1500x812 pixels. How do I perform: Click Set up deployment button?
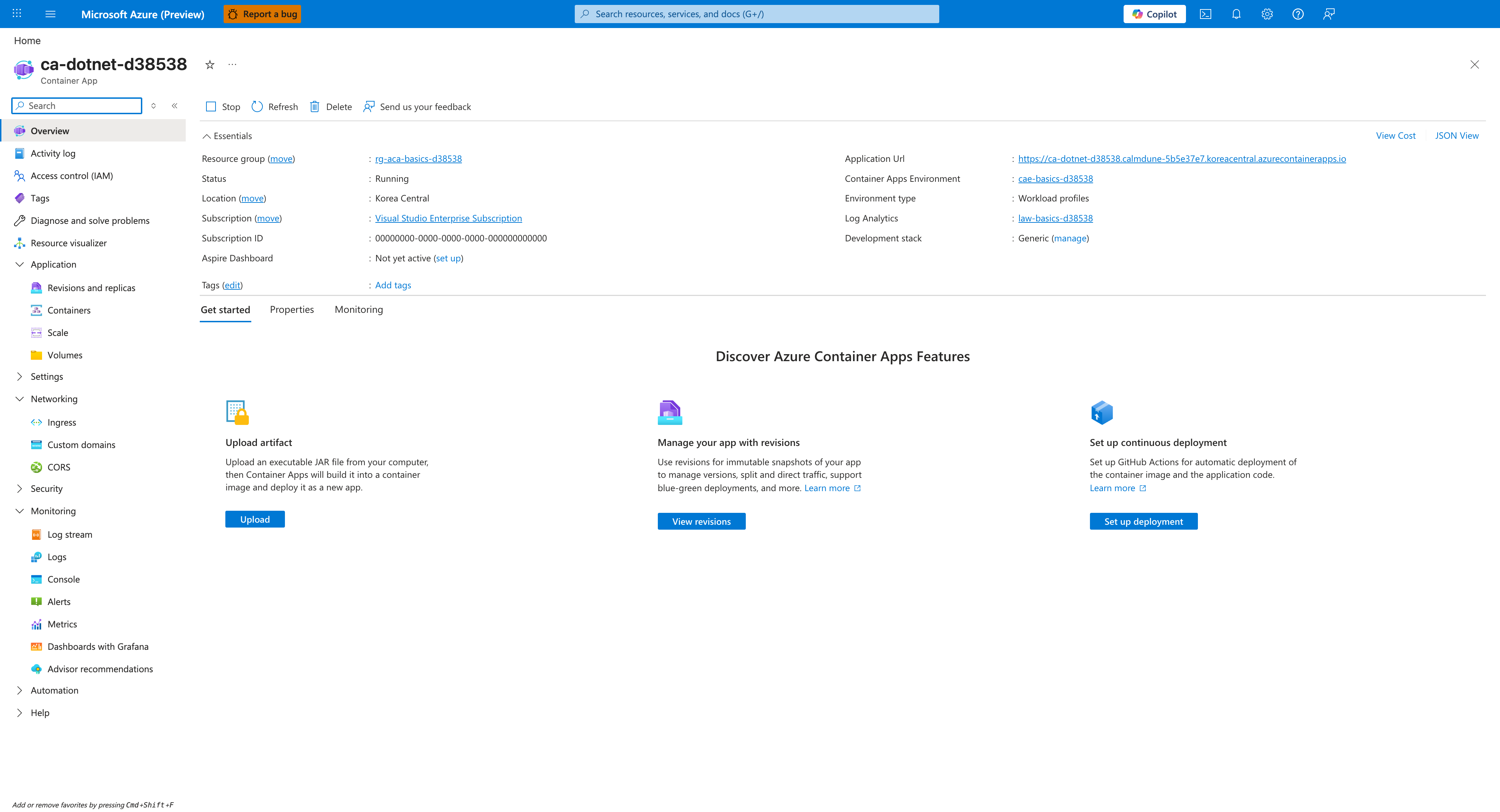coord(1144,522)
